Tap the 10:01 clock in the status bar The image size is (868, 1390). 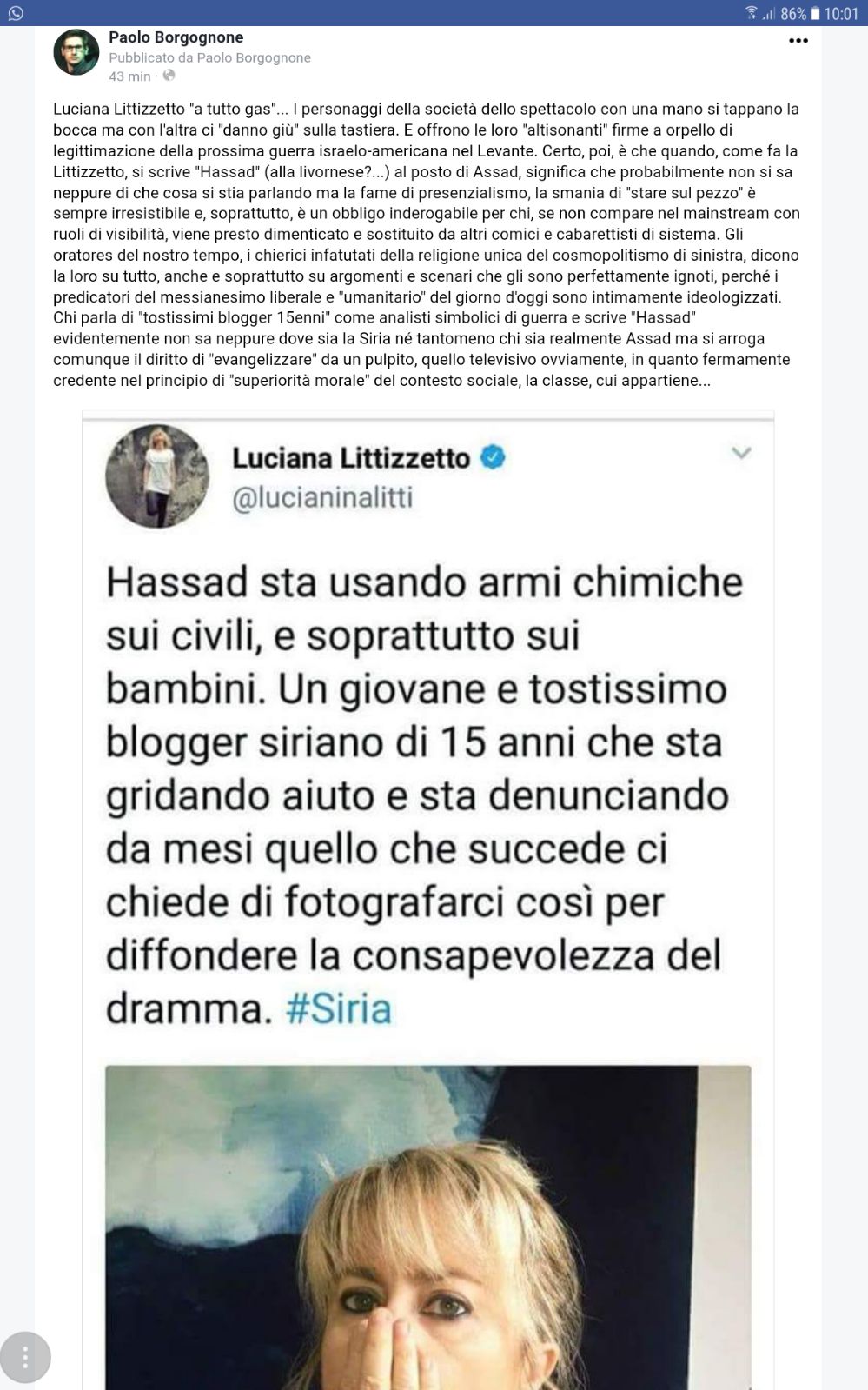pyautogui.click(x=841, y=13)
